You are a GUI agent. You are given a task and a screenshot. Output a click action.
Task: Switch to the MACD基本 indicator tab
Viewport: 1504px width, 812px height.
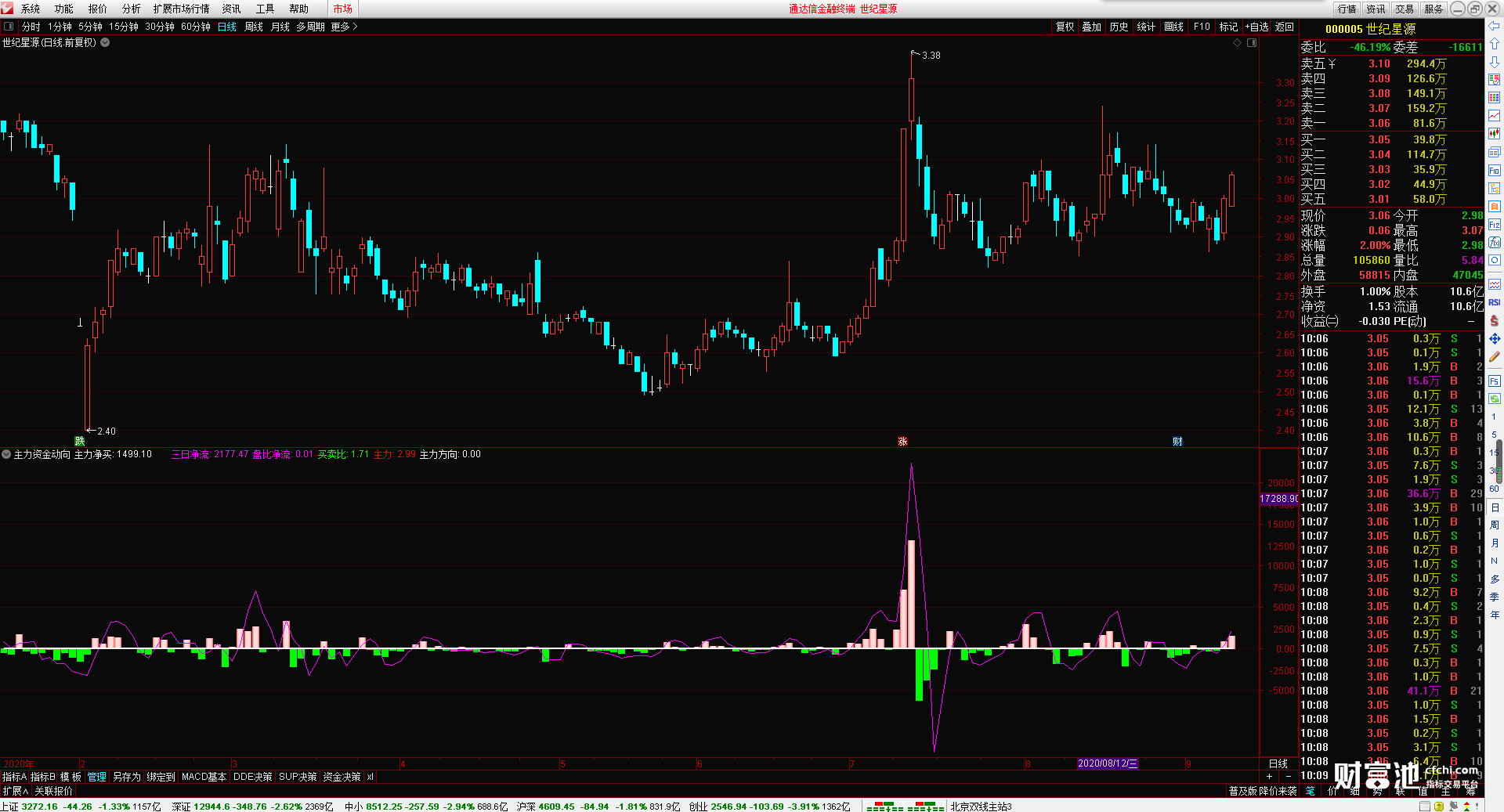[204, 777]
